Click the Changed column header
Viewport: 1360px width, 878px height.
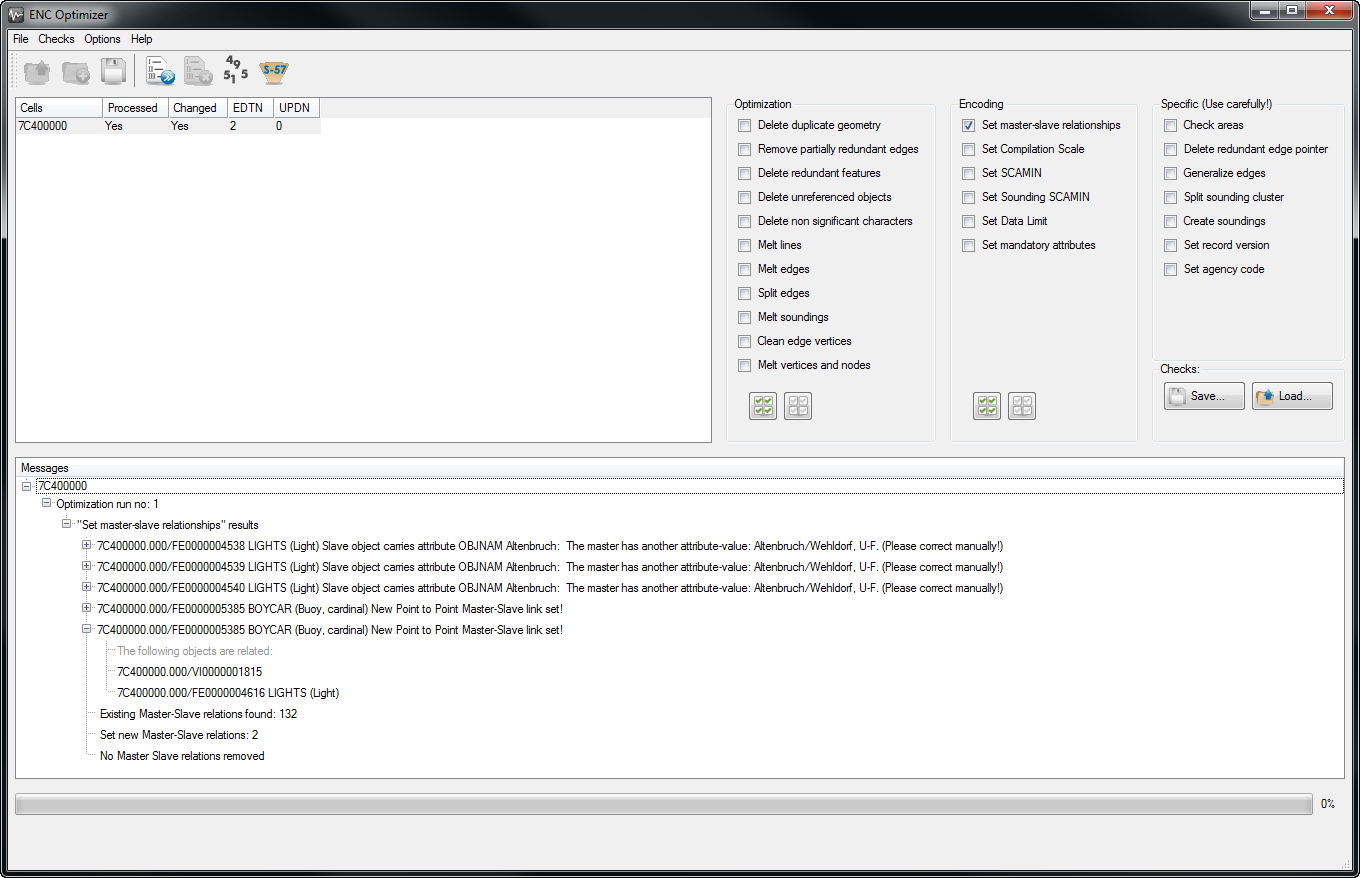point(196,108)
